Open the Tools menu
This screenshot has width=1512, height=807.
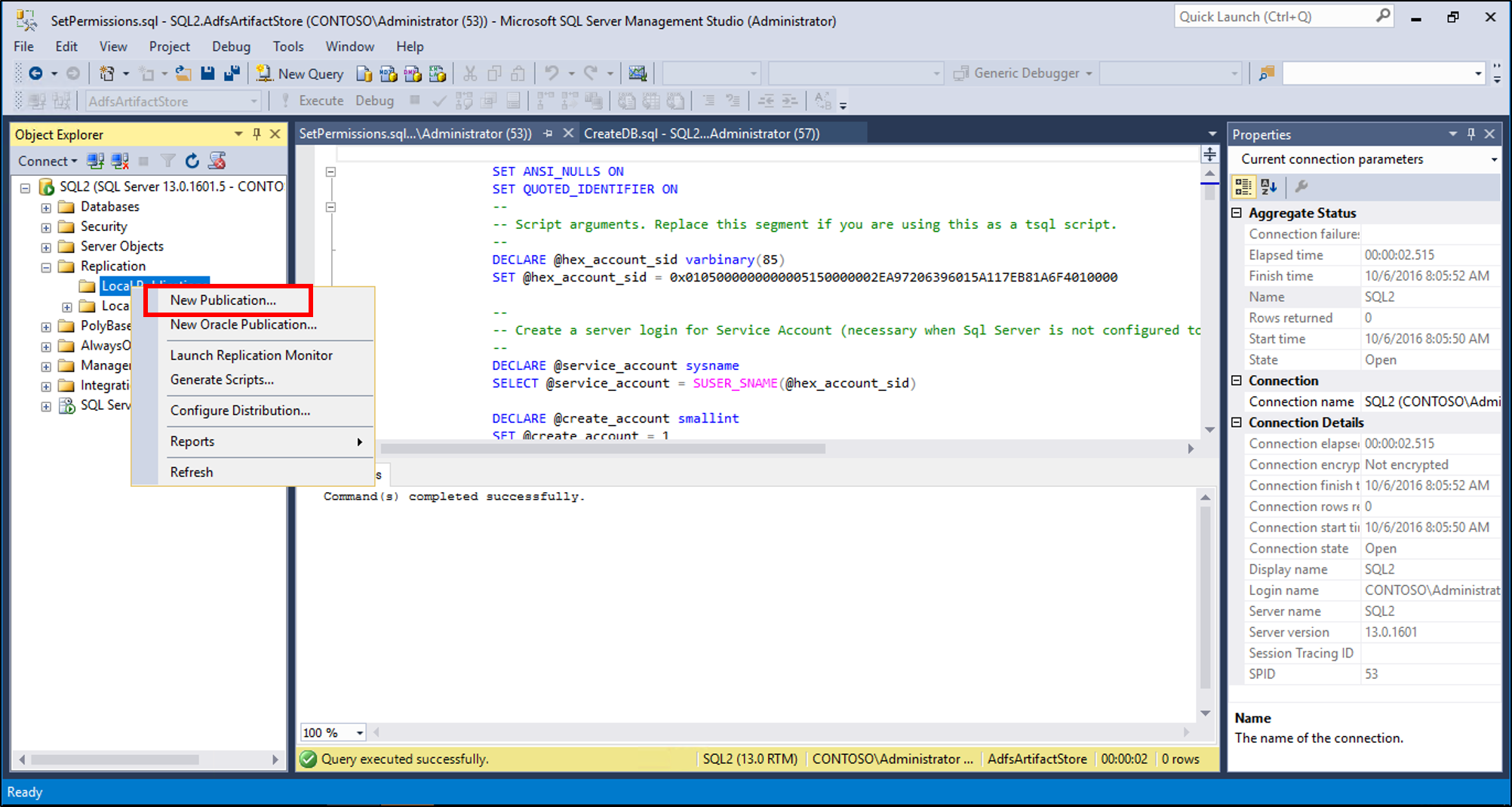(x=288, y=47)
